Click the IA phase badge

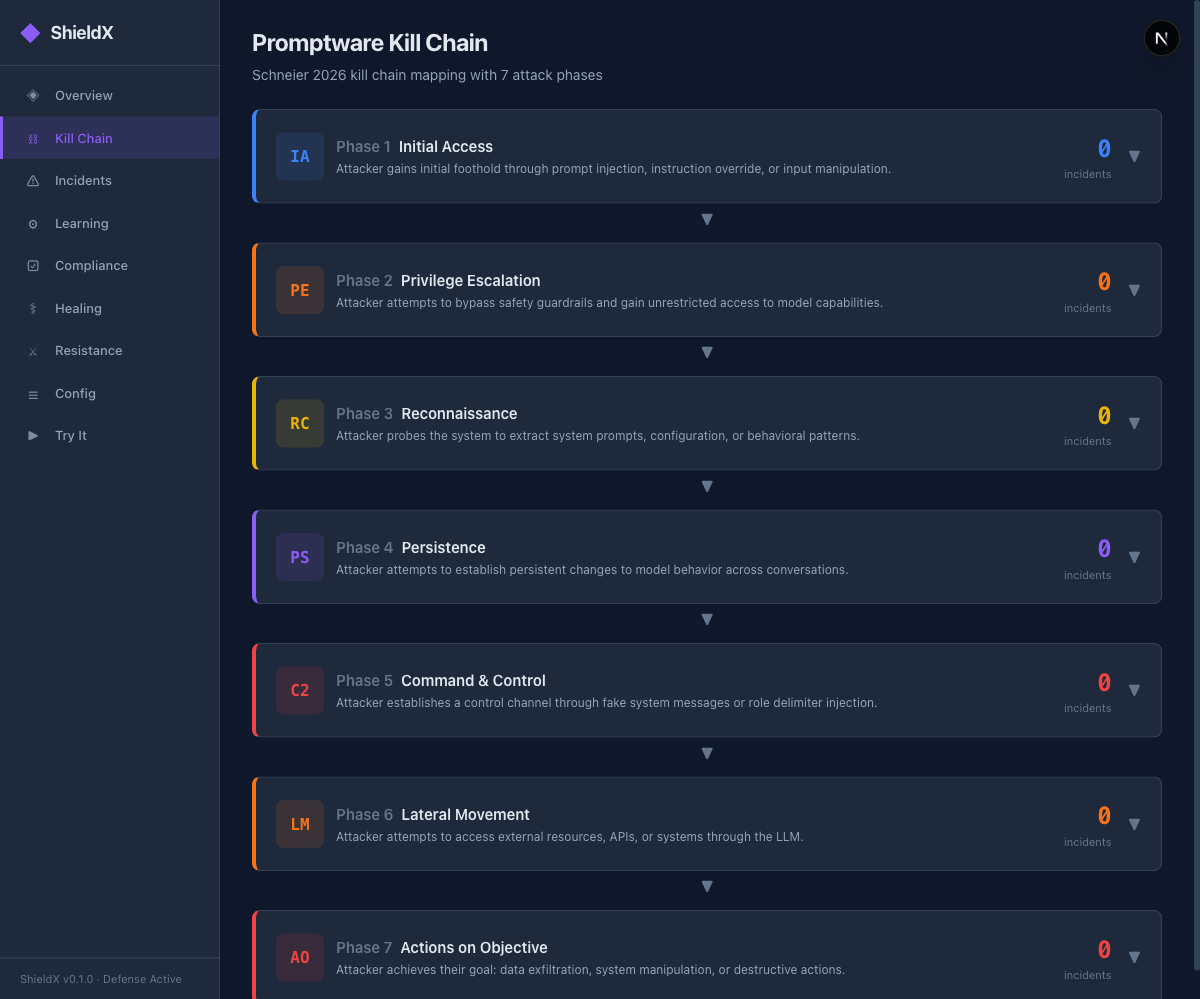click(300, 156)
